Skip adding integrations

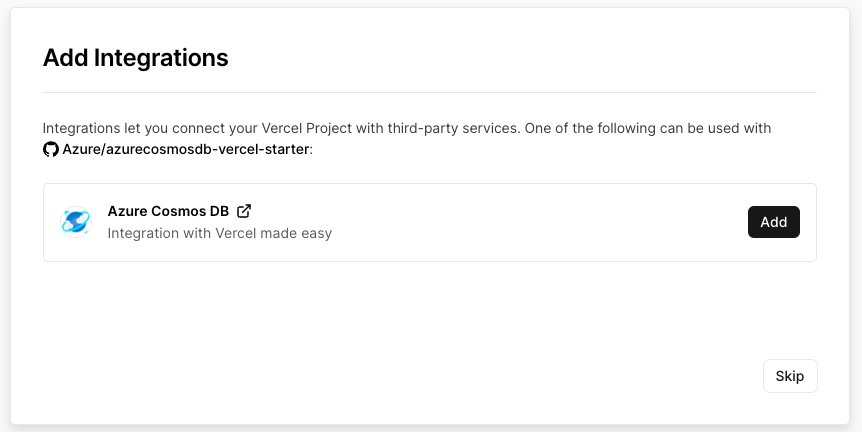click(x=789, y=376)
